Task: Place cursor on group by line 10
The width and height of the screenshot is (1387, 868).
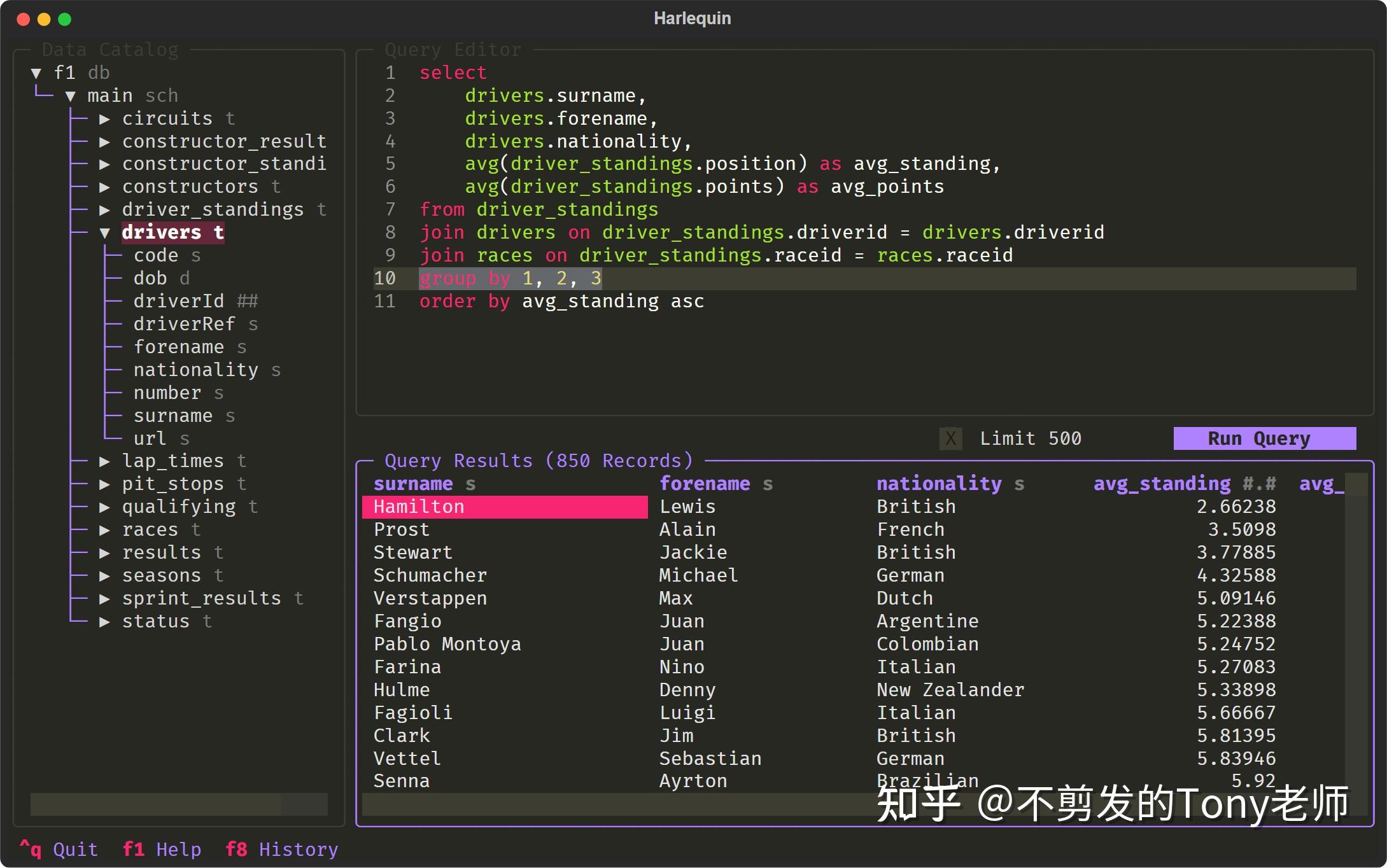Action: [510, 279]
